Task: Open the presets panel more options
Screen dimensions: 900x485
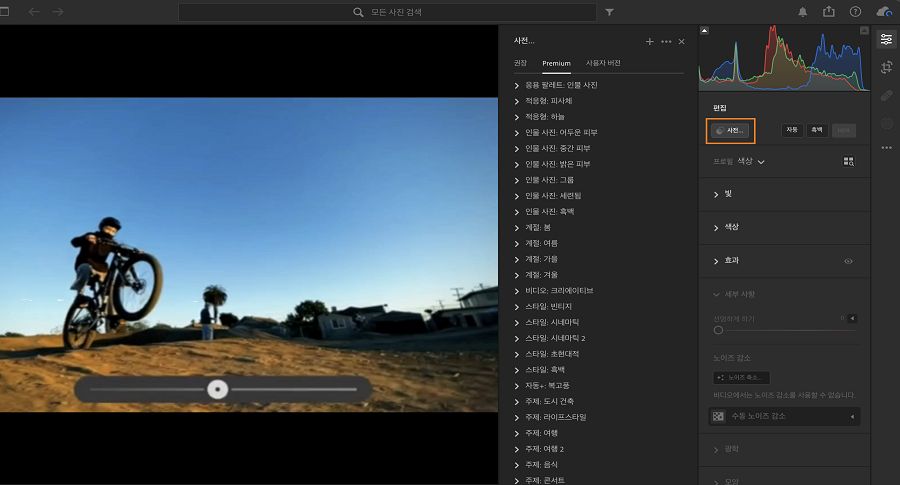Action: point(666,41)
